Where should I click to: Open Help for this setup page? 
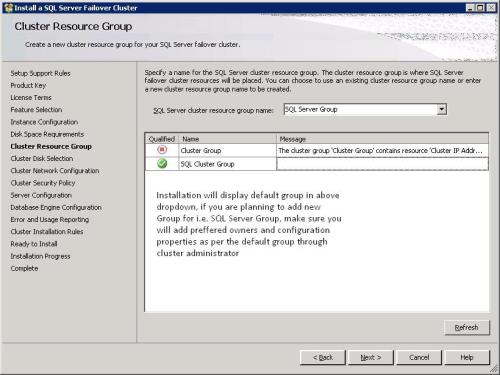pos(467,357)
